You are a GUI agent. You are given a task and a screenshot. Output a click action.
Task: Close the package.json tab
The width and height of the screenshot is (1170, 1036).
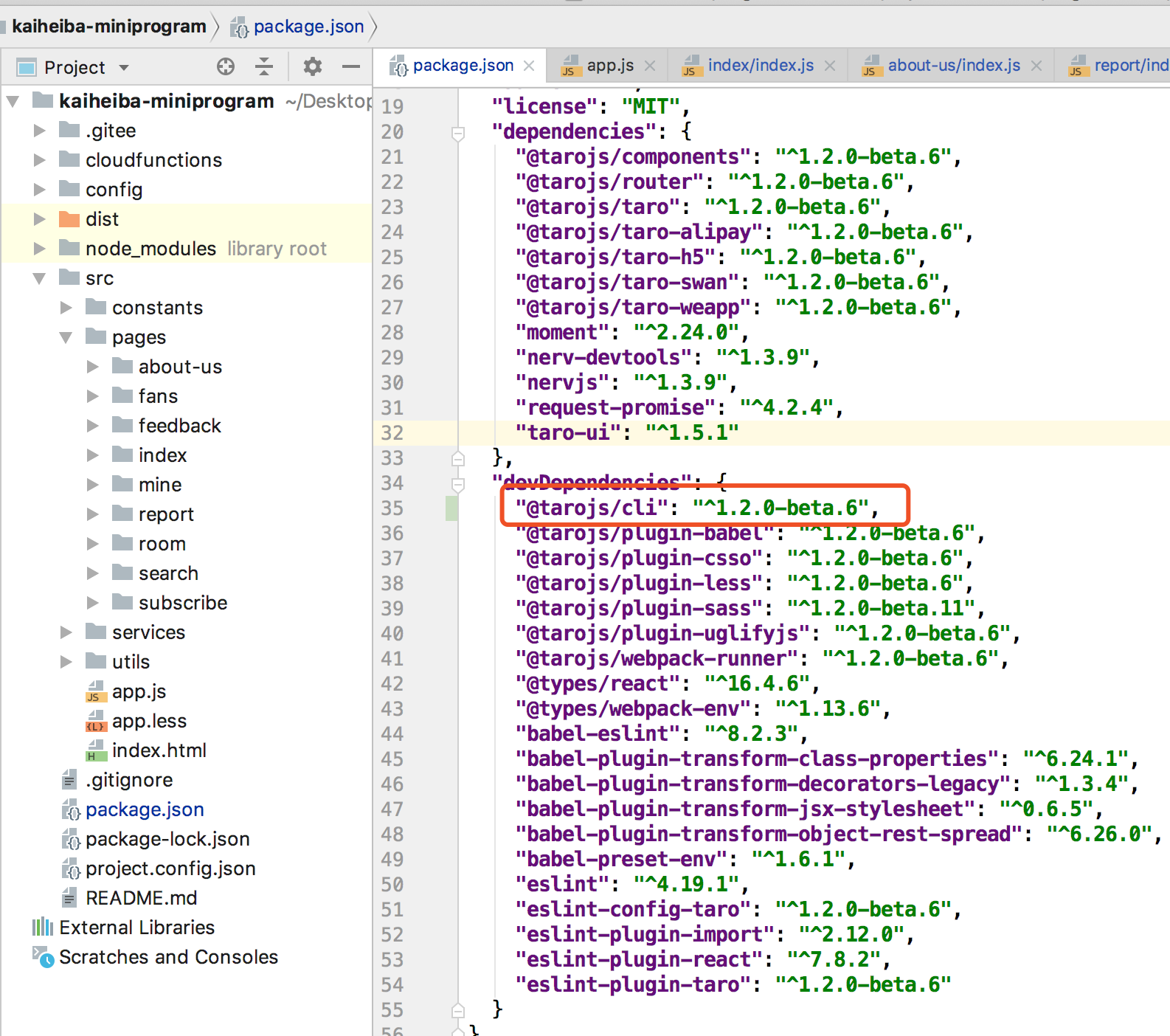pyautogui.click(x=529, y=66)
